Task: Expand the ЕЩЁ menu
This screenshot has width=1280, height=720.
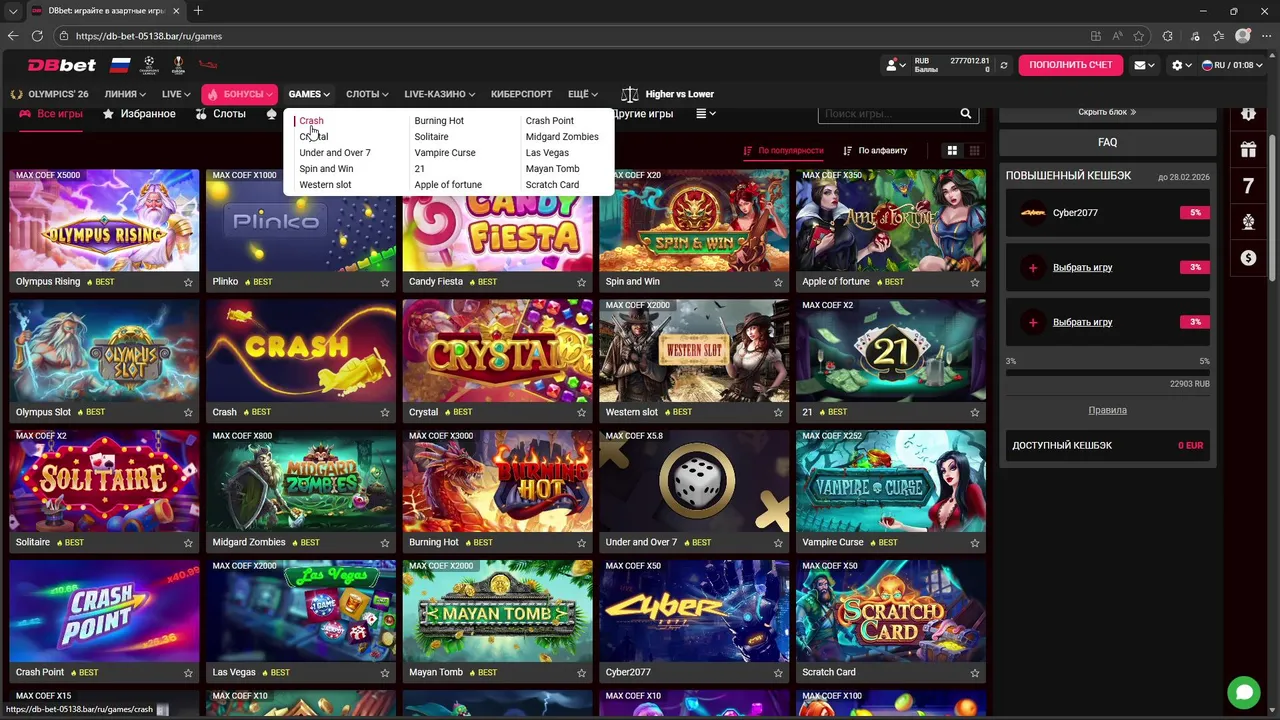Action: pyautogui.click(x=583, y=94)
